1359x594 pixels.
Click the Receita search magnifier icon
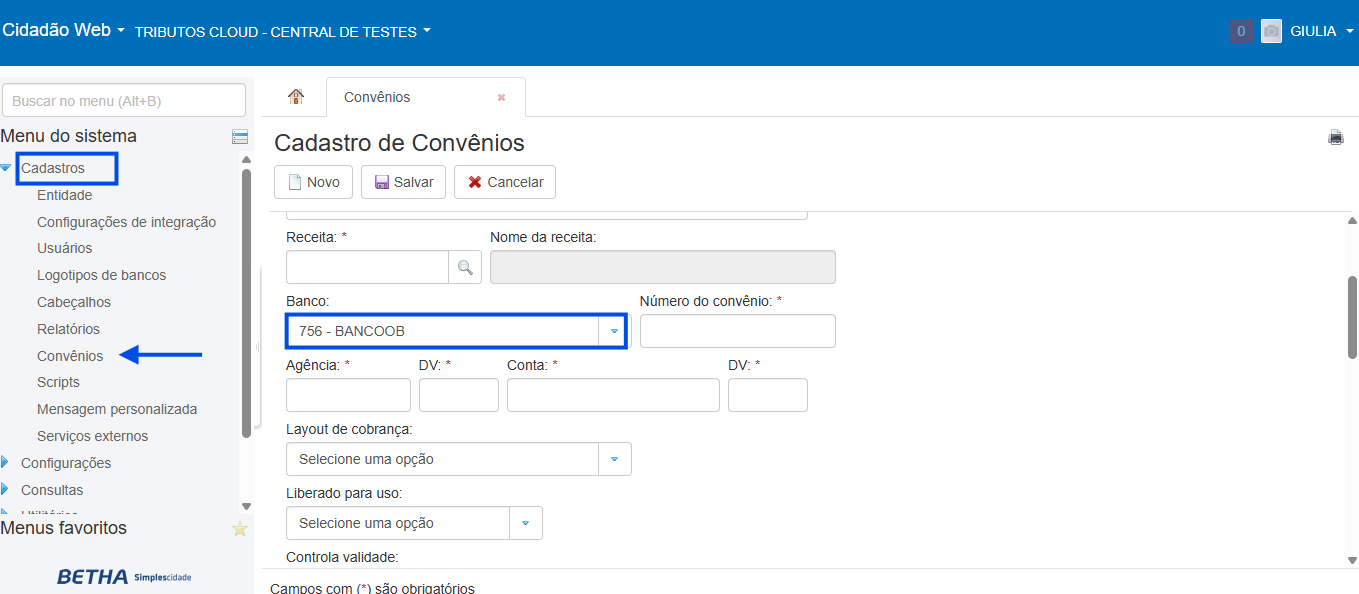tap(465, 267)
